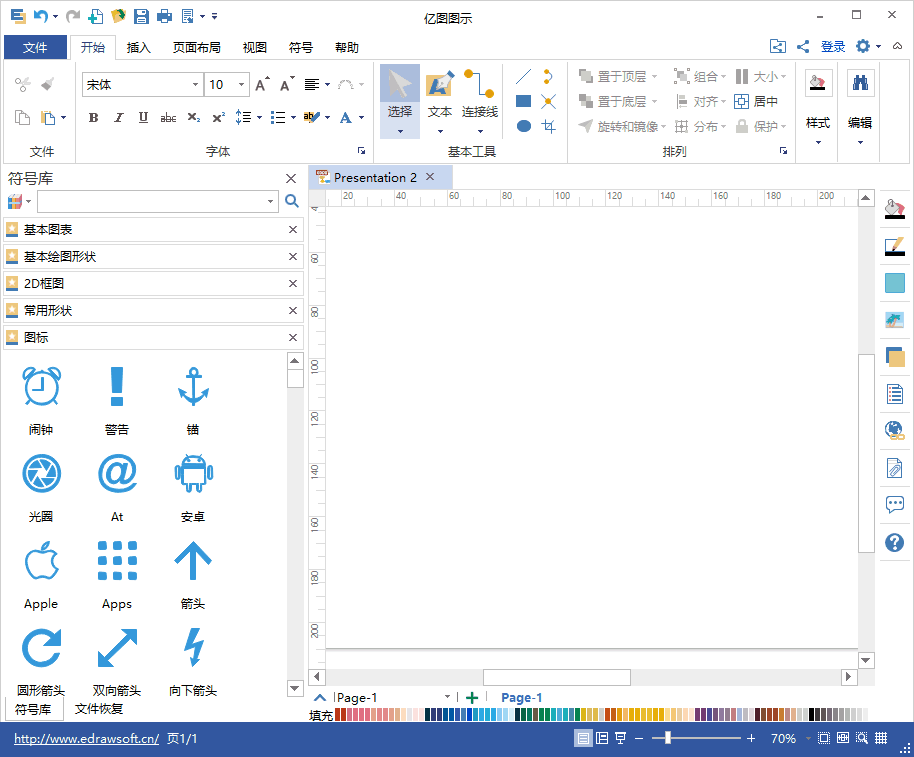The height and width of the screenshot is (757, 914).
Task: Pick the black swatch in fill palette
Action: (x=812, y=714)
